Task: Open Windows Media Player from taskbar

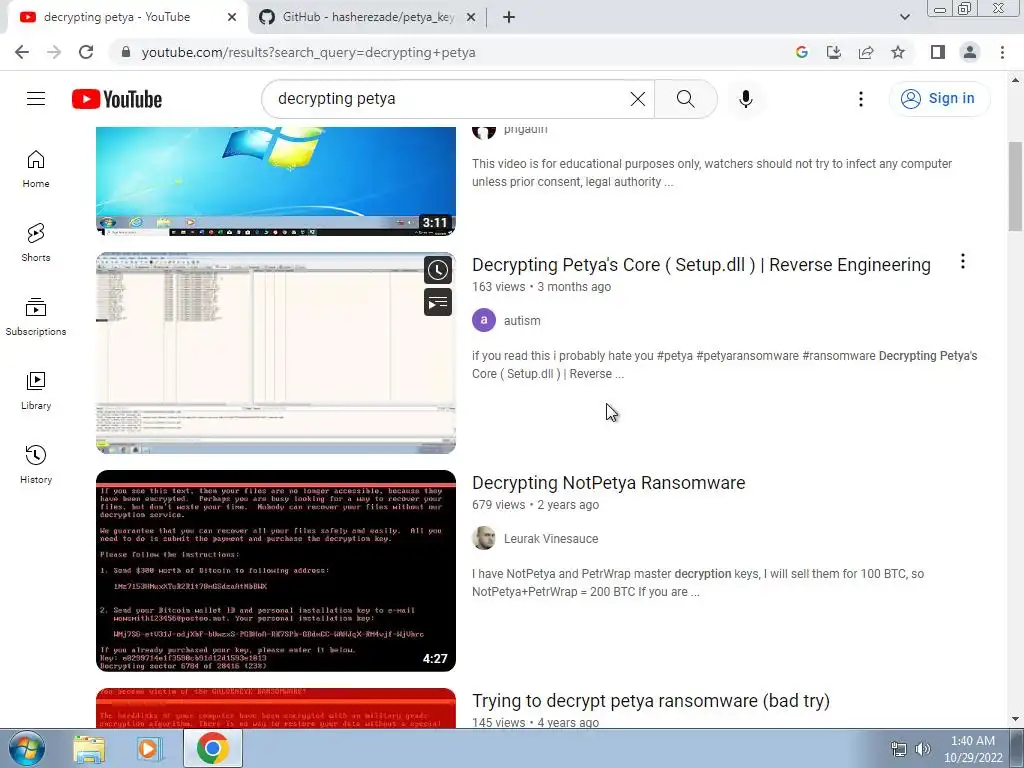Action: tap(149, 749)
